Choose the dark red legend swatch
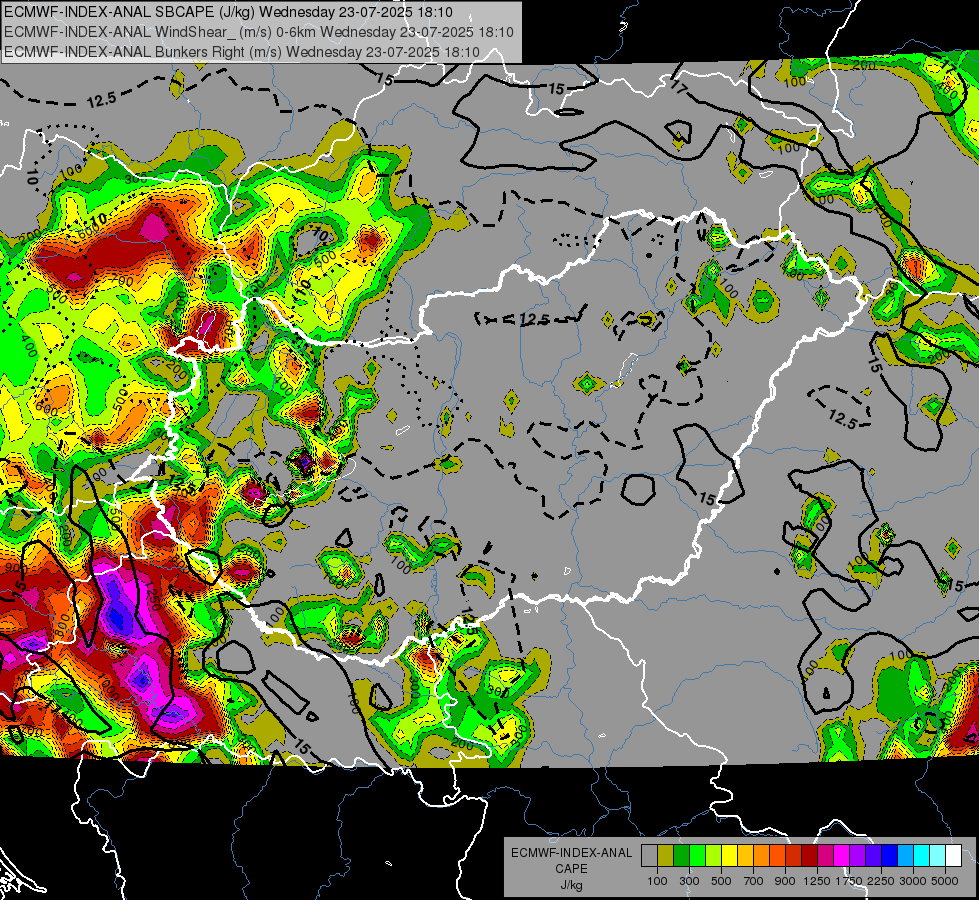The height and width of the screenshot is (900, 979). pyautogui.click(x=809, y=855)
